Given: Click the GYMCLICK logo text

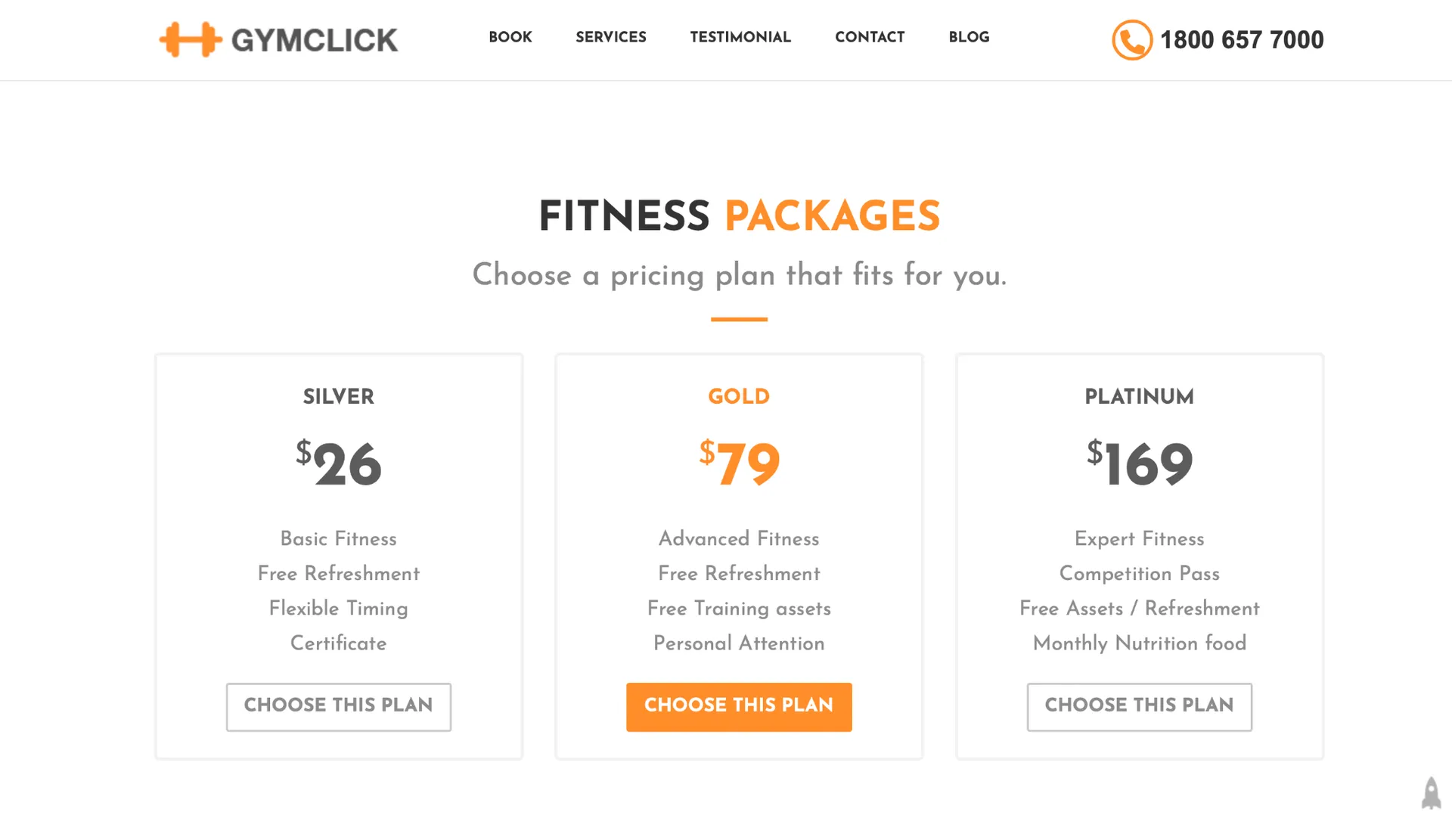Looking at the screenshot, I should 314,40.
